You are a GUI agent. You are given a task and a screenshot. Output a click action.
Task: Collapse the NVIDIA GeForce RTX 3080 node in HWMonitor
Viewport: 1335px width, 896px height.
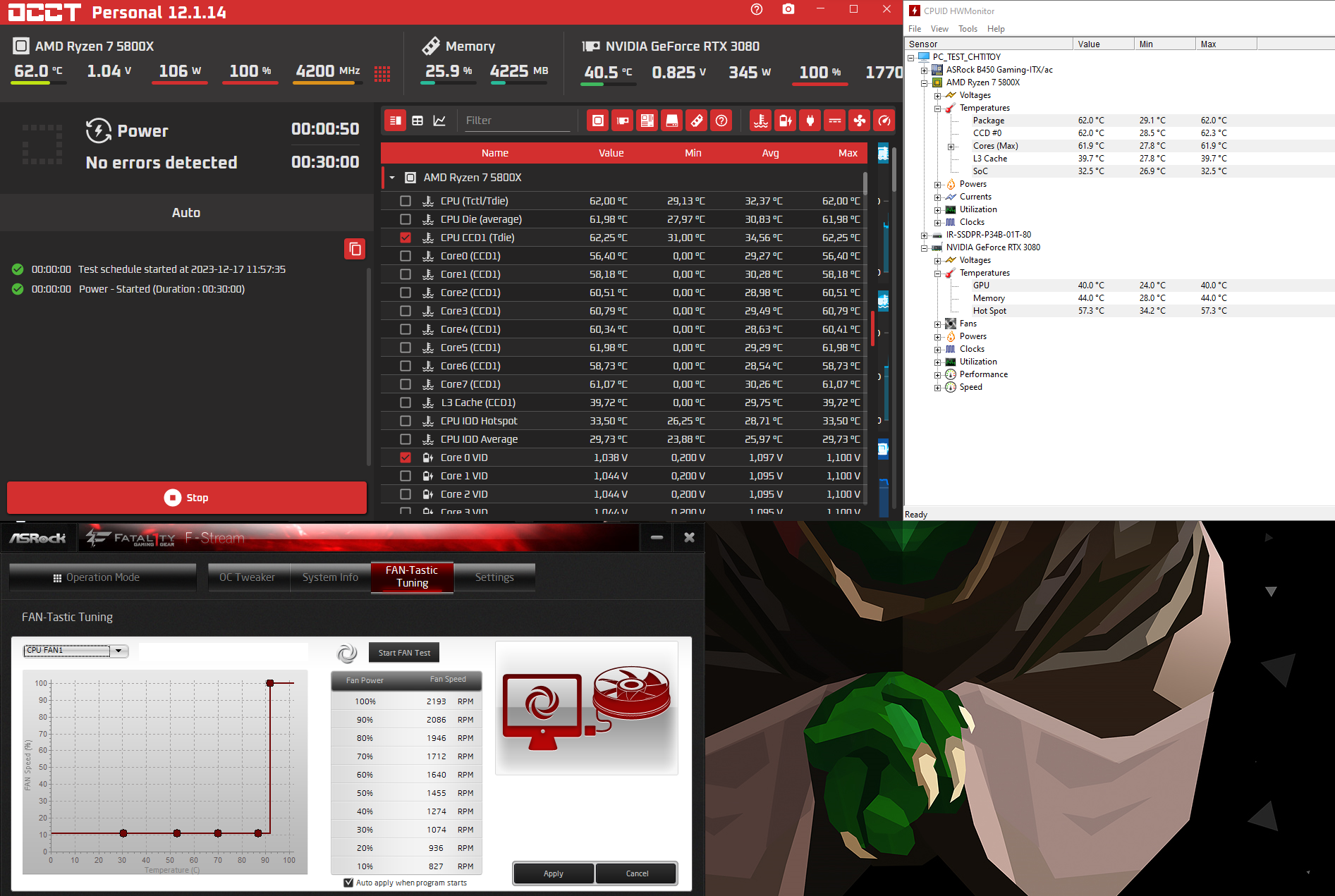[924, 248]
